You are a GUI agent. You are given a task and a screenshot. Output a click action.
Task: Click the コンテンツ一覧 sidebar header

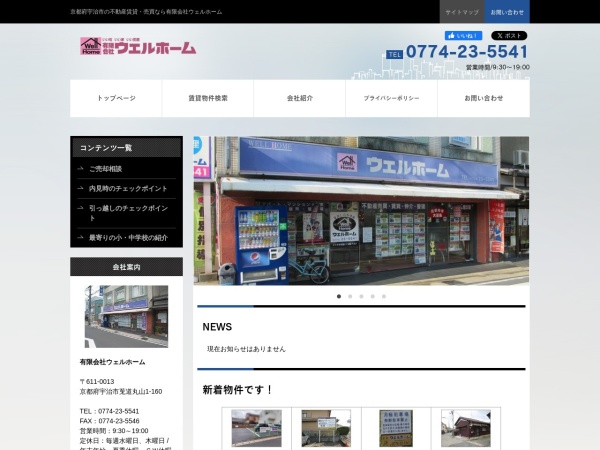(126, 148)
